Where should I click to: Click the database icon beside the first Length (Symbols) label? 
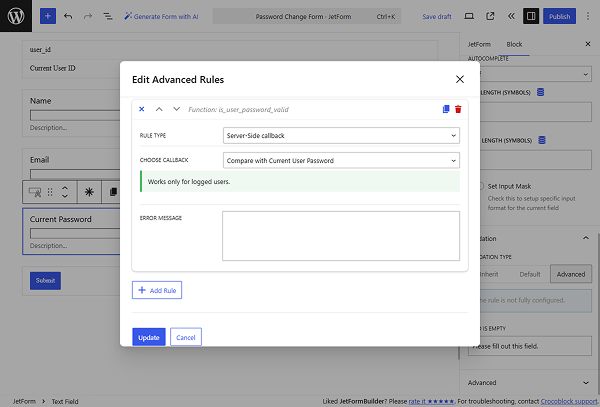540,92
